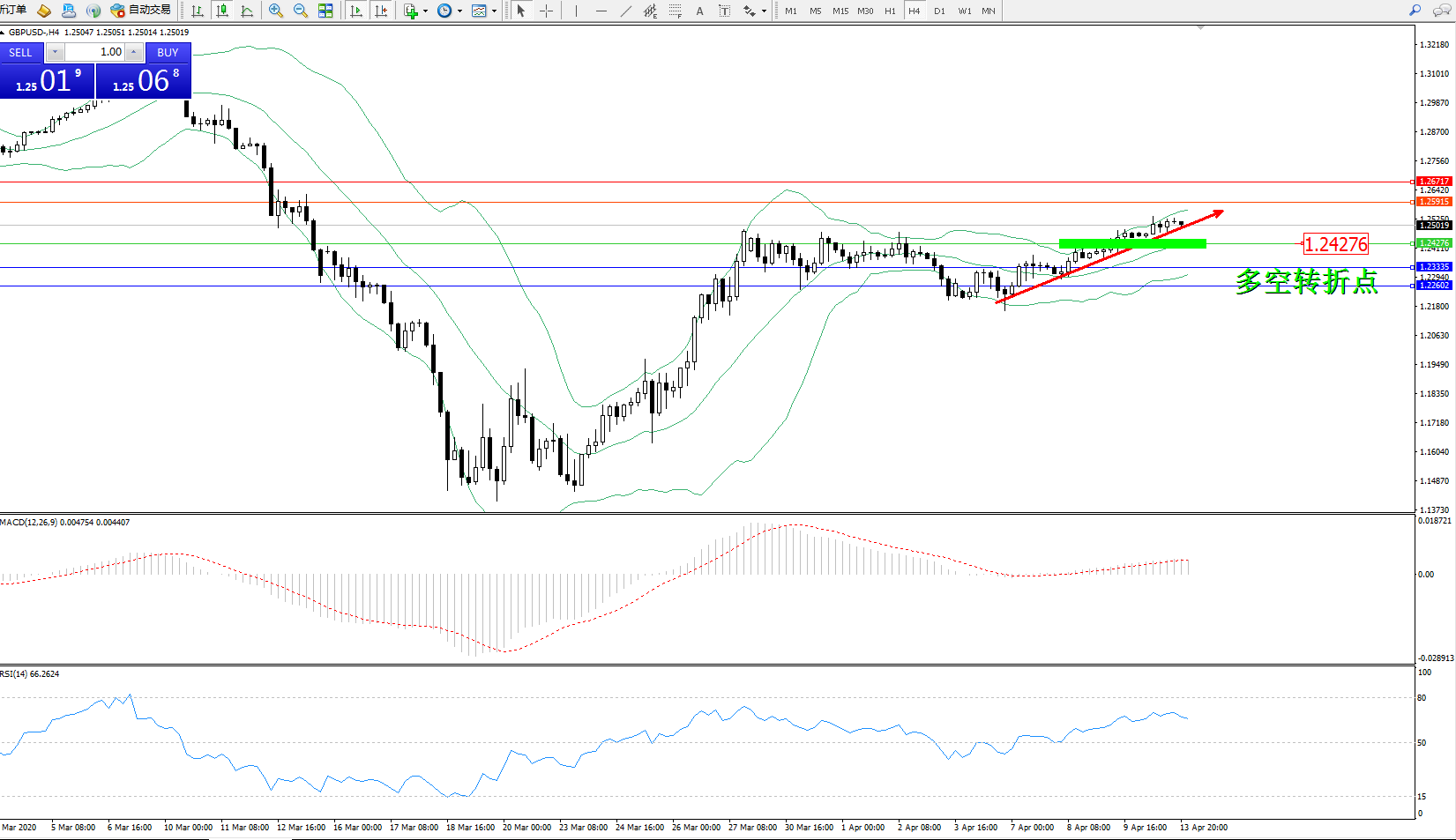The height and width of the screenshot is (840, 1456).
Task: Expand the chart templates dropdown
Action: 494,11
